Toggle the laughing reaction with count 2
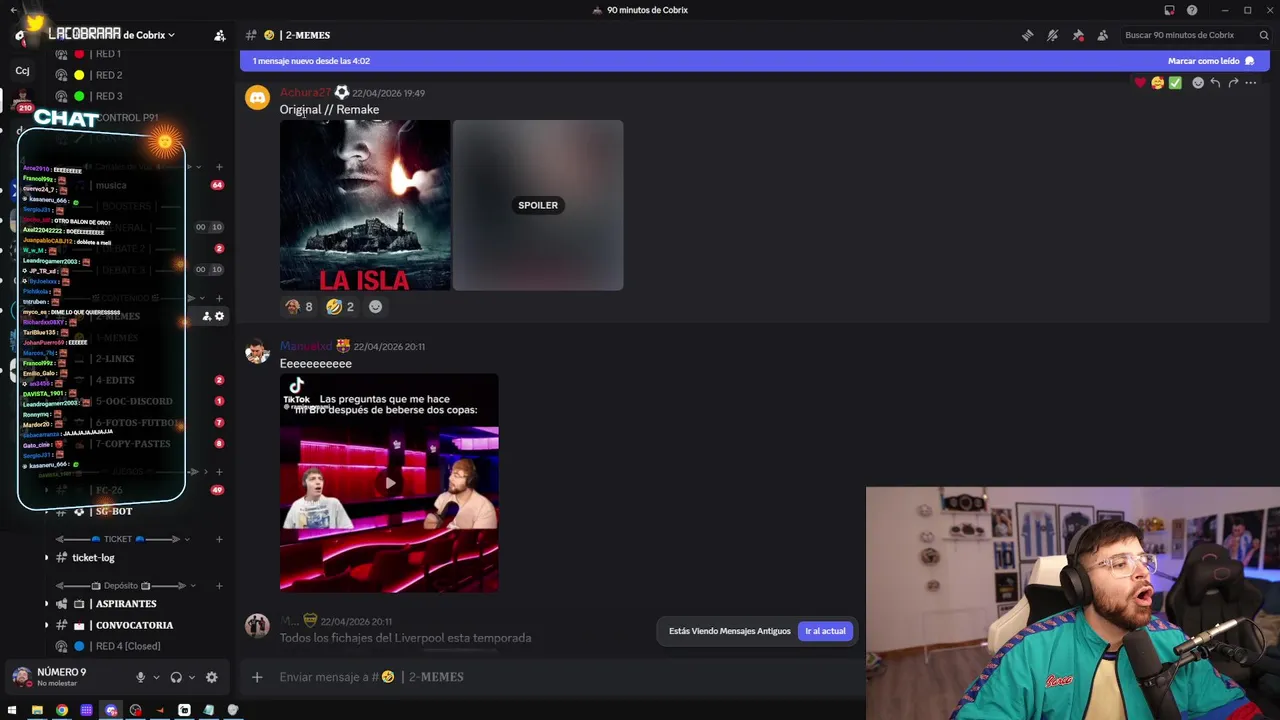This screenshot has height=720, width=1280. pyautogui.click(x=340, y=307)
